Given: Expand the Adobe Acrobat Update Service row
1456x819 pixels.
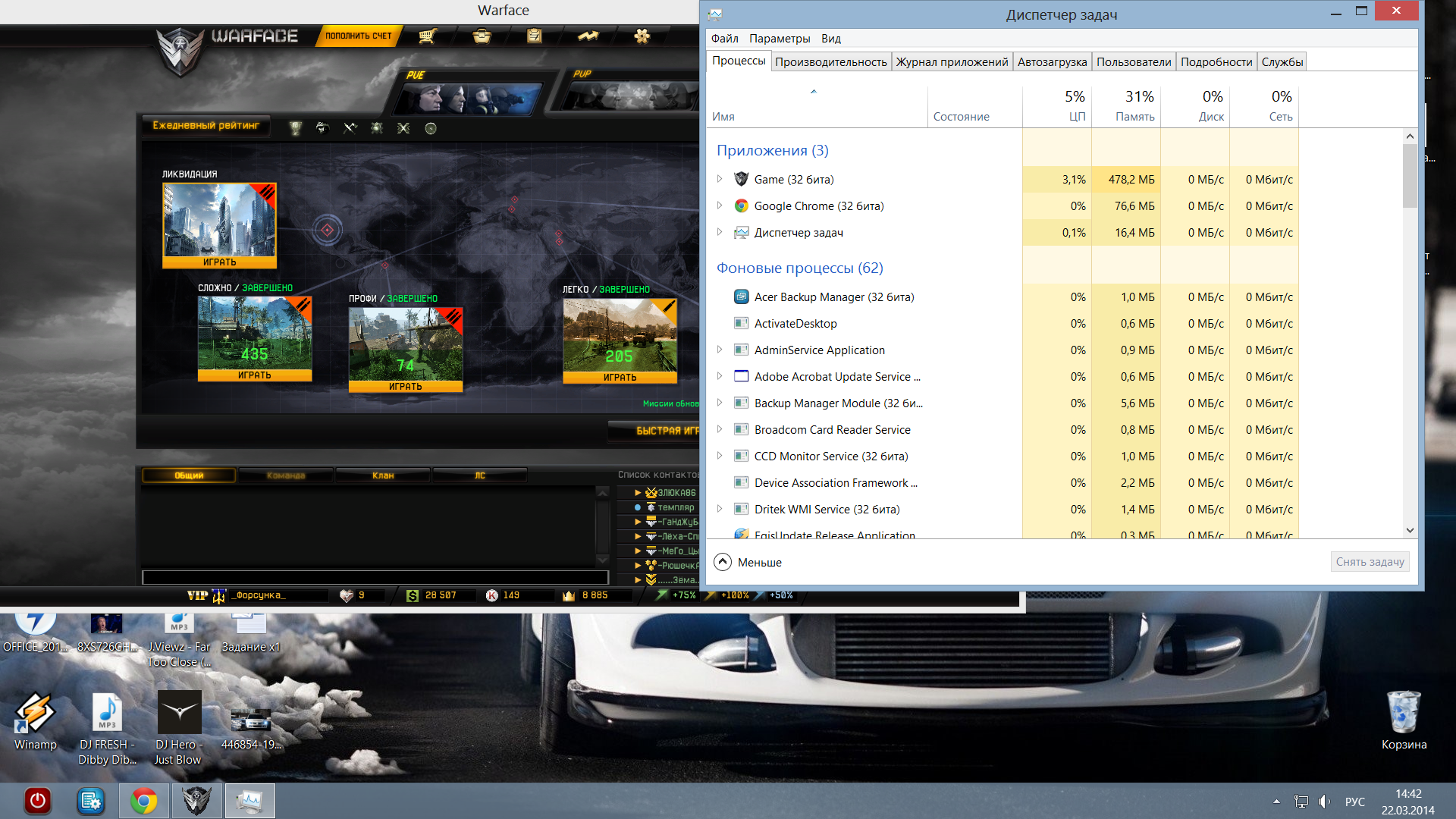Looking at the screenshot, I should tap(720, 376).
